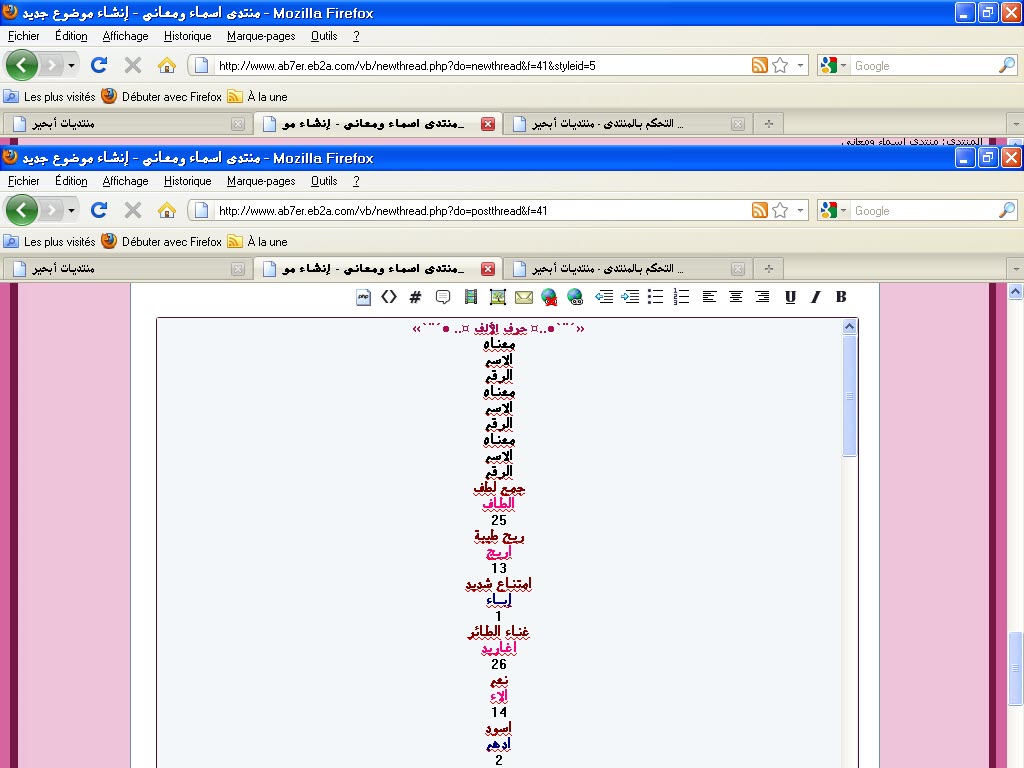Viewport: 1024px width, 768px height.
Task: Wrap selection in PHP code tags
Action: click(x=364, y=297)
